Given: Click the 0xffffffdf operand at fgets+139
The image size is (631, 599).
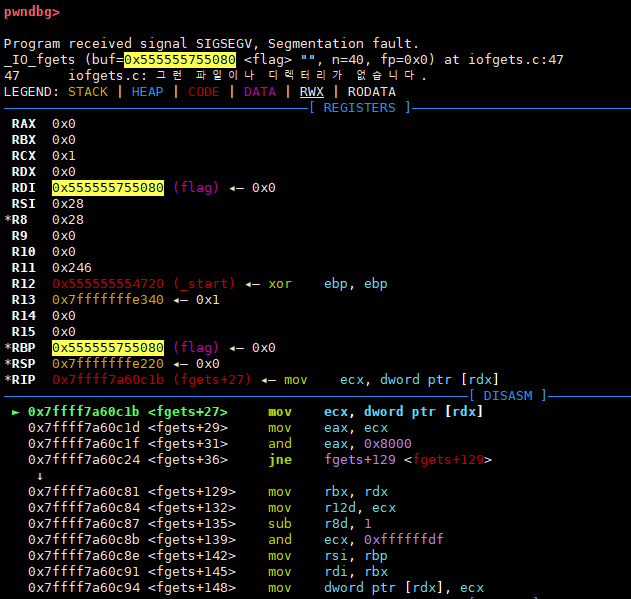Looking at the screenshot, I should point(404,539).
